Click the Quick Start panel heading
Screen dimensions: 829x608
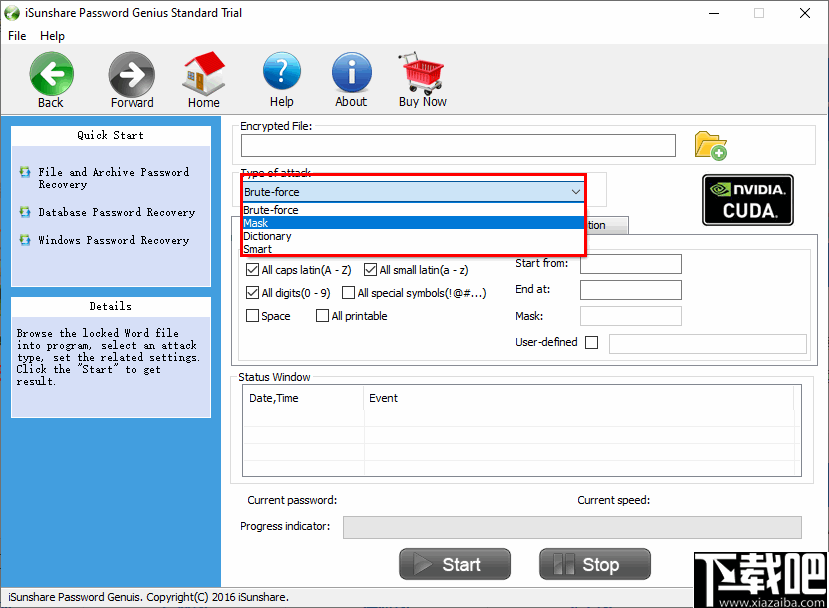[x=110, y=135]
